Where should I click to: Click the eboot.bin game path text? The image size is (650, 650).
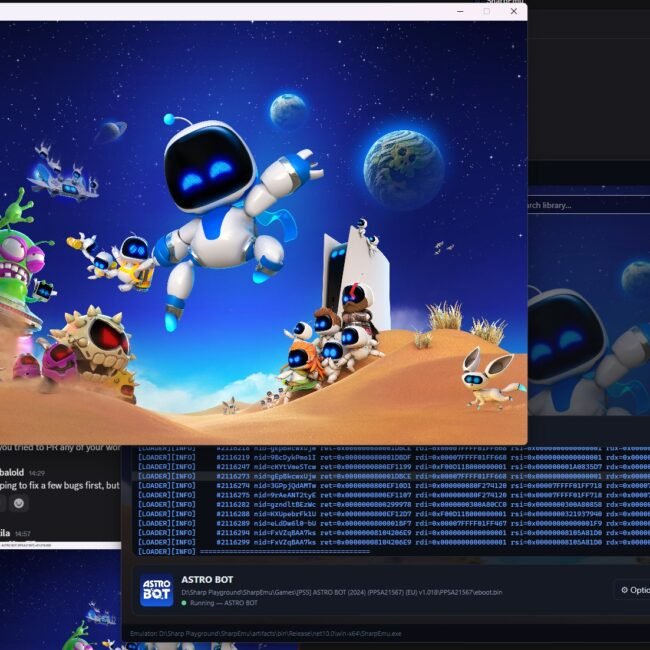[342, 592]
